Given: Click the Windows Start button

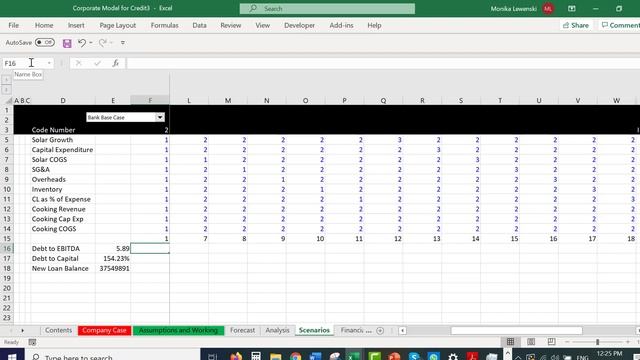Looking at the screenshot, I should click(x=12, y=357).
